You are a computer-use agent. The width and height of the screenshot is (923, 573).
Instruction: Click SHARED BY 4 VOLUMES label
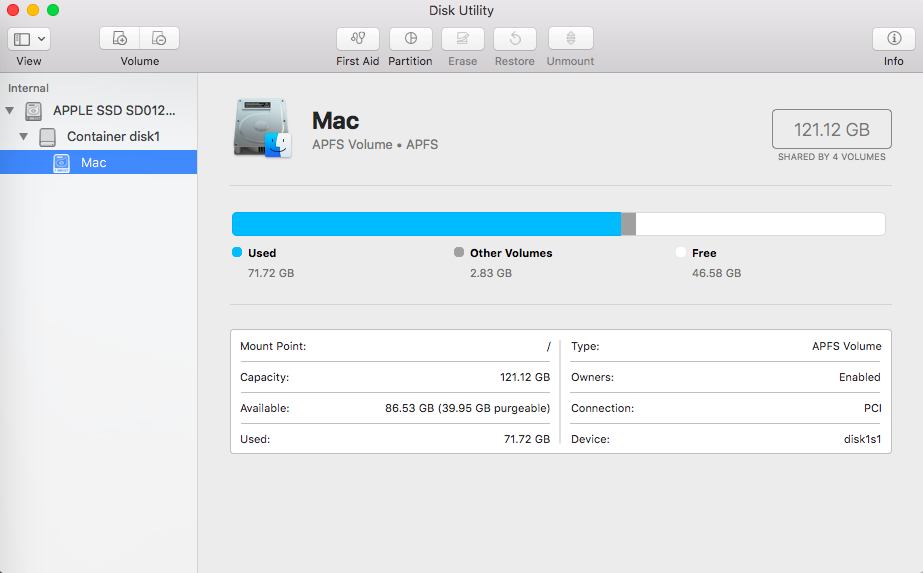(x=831, y=157)
